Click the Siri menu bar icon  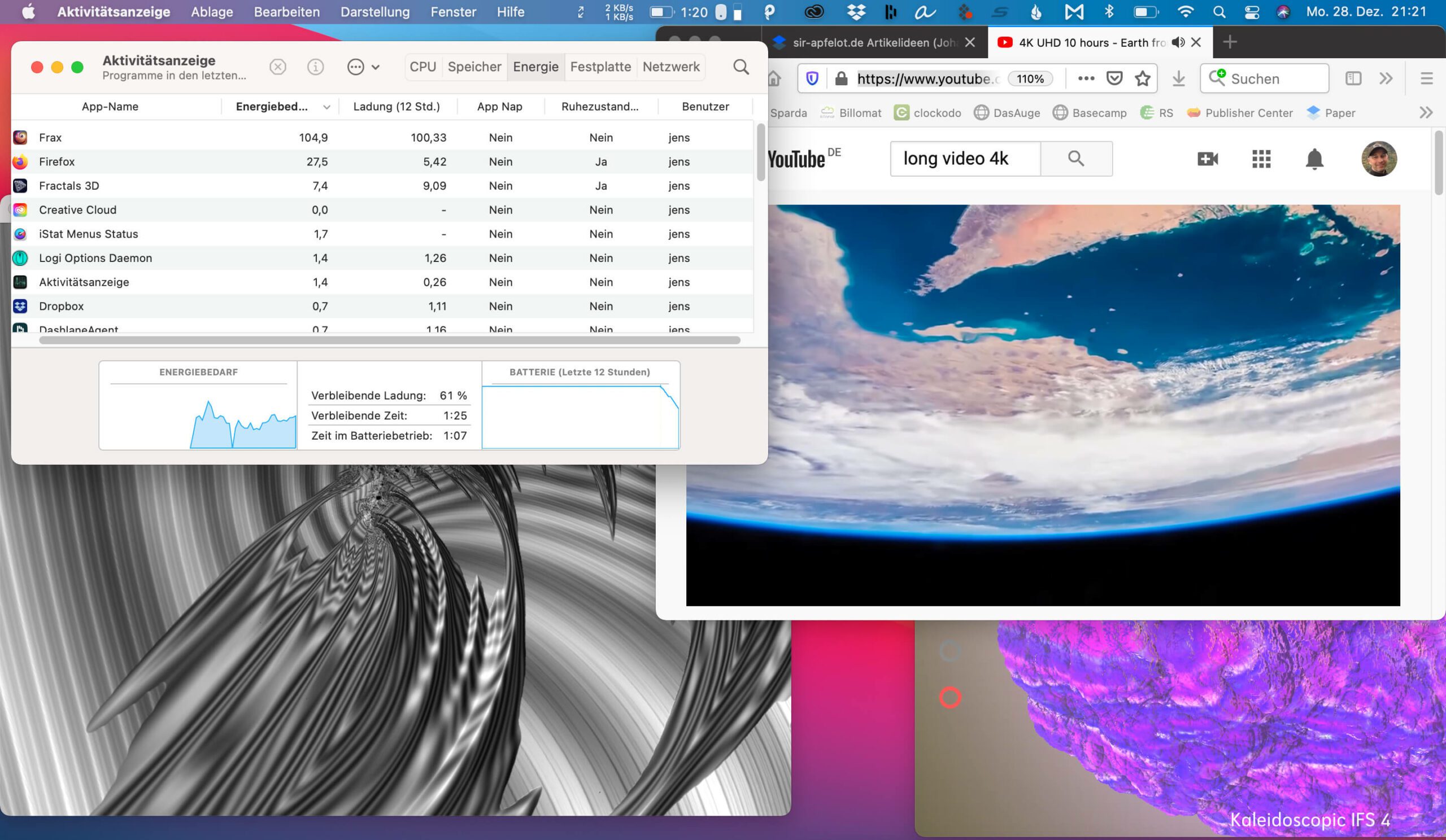pyautogui.click(x=1283, y=11)
